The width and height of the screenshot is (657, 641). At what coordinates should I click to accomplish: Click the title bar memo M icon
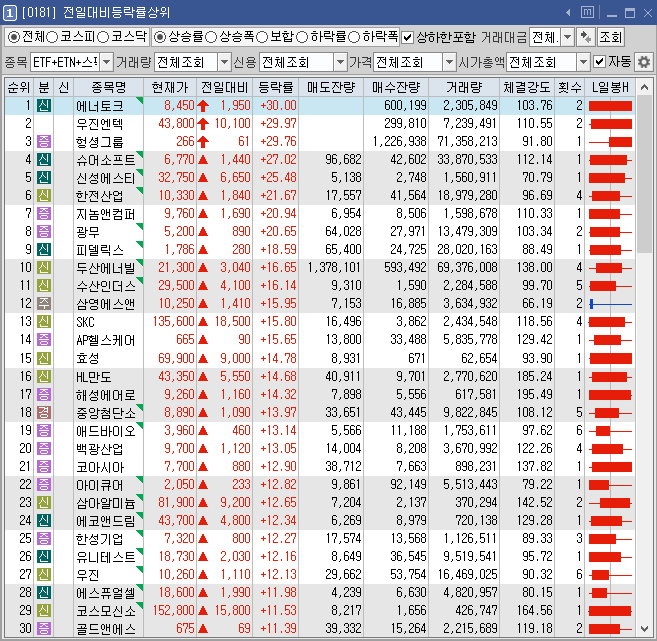[587, 12]
